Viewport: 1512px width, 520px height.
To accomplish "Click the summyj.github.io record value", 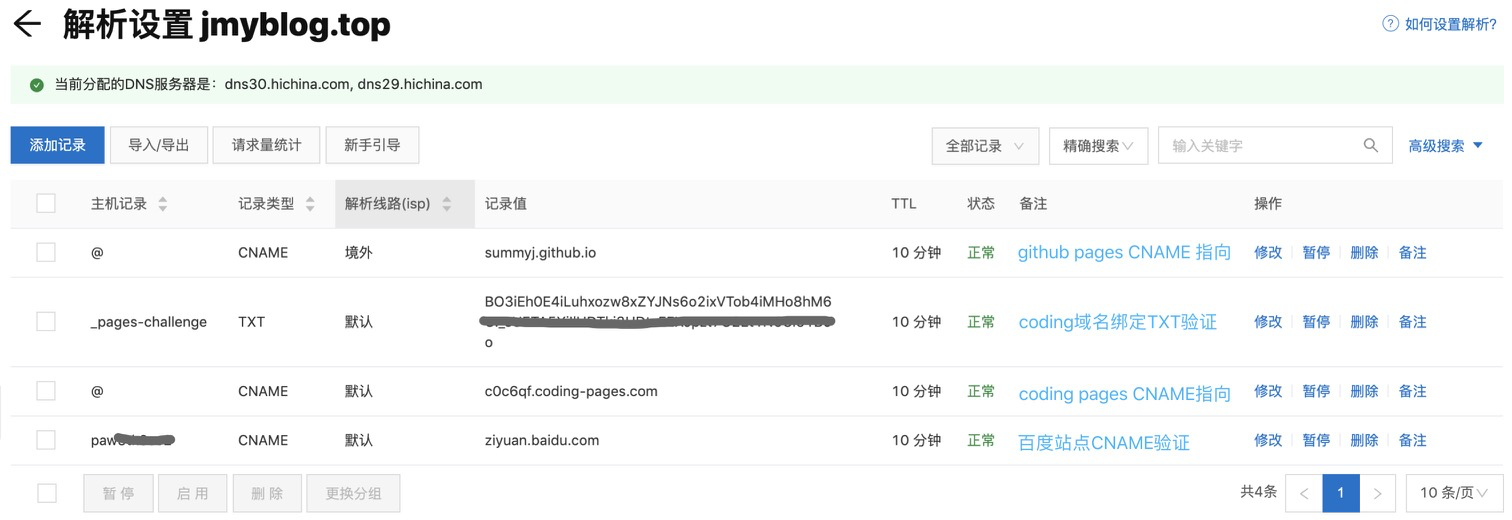I will coord(540,253).
